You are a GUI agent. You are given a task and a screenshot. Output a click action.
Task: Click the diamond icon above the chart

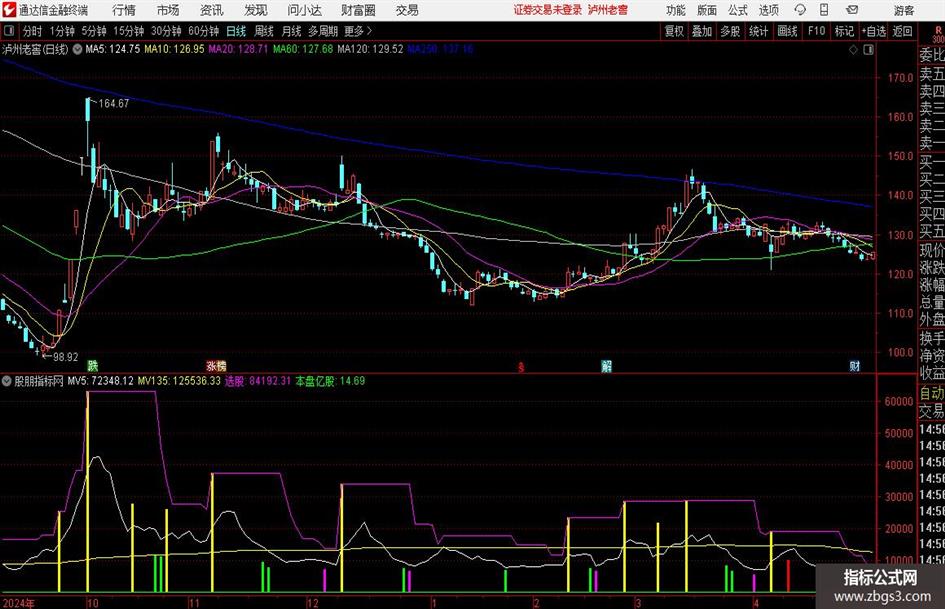point(853,49)
